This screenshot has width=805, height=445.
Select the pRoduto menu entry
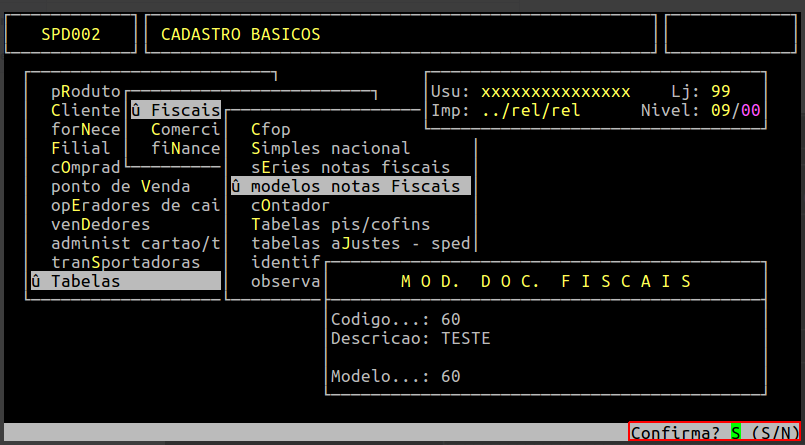click(86, 91)
